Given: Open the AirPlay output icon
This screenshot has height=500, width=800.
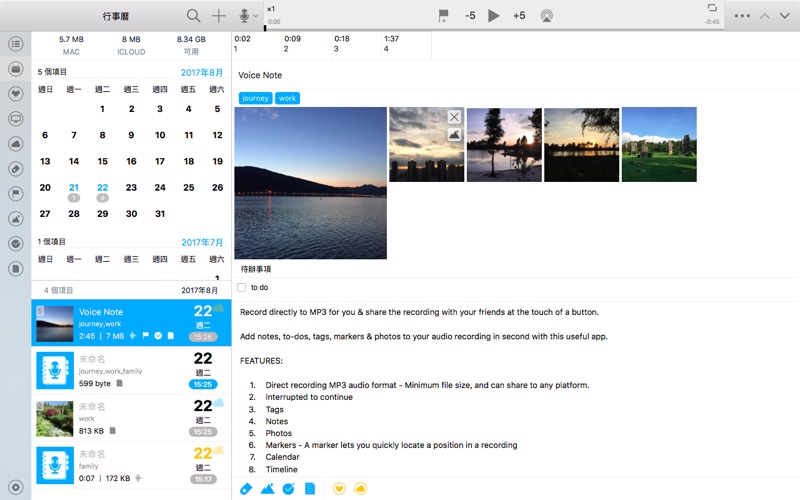Looking at the screenshot, I should pyautogui.click(x=546, y=16).
